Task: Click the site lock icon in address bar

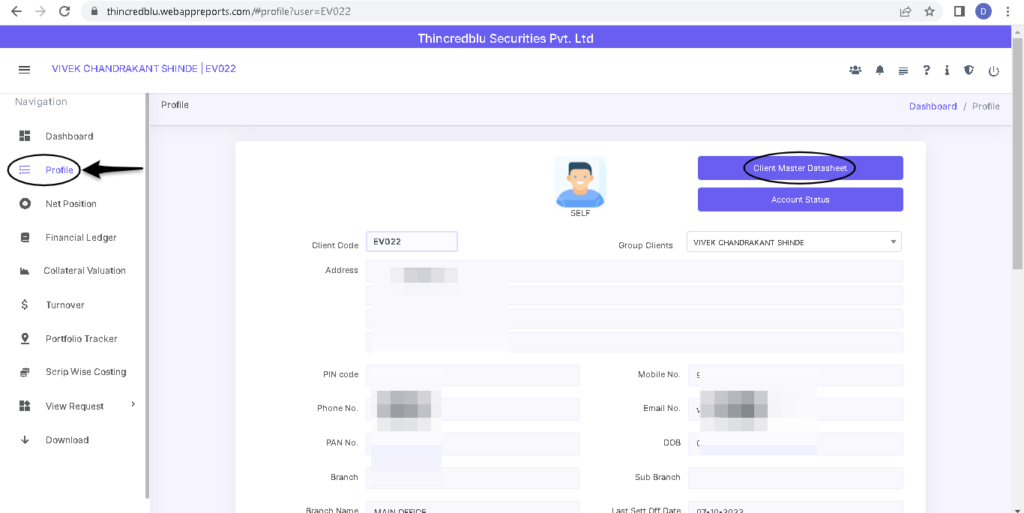Action: 95,11
